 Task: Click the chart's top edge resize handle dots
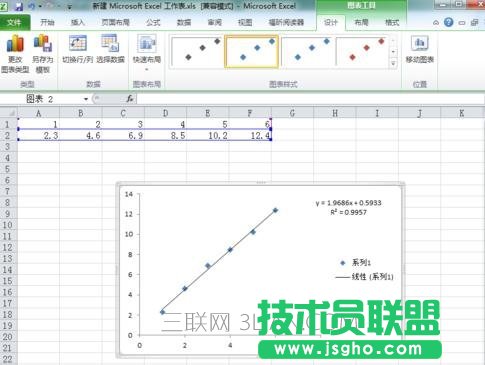click(x=261, y=182)
